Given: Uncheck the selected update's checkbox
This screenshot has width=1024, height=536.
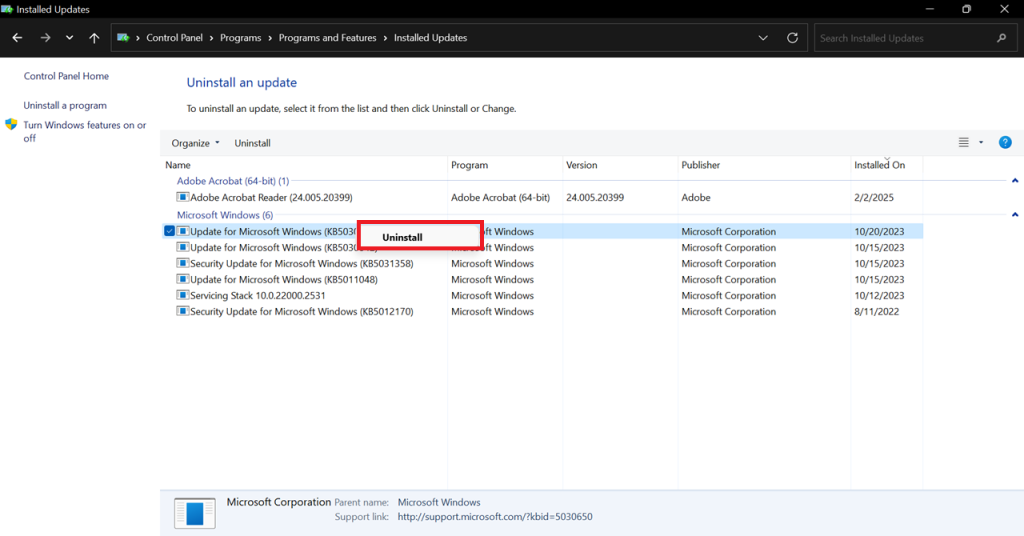Looking at the screenshot, I should [169, 231].
